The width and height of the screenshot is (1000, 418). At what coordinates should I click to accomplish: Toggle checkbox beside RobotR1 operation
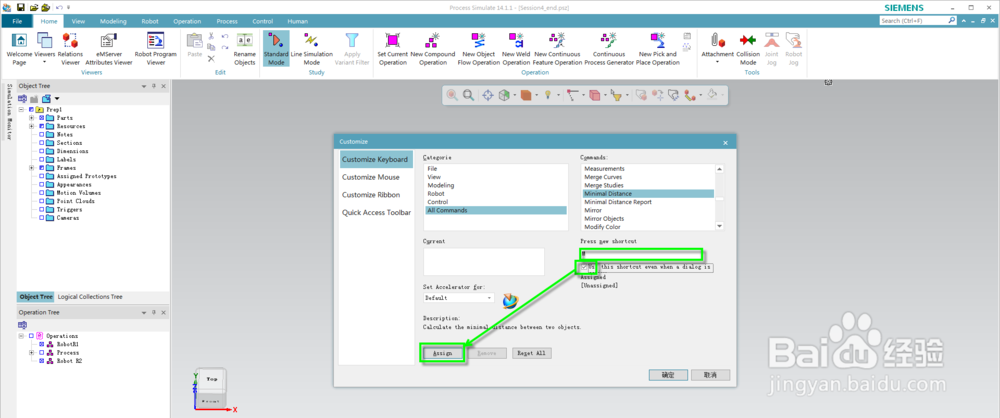42,344
